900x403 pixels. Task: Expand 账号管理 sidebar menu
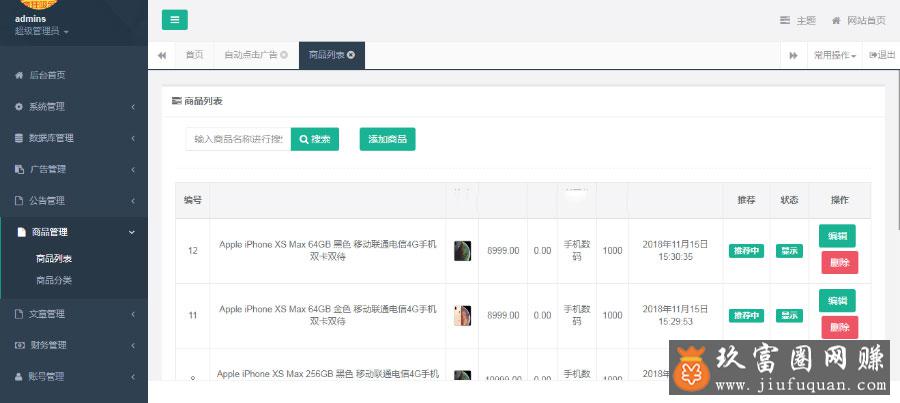coord(73,377)
